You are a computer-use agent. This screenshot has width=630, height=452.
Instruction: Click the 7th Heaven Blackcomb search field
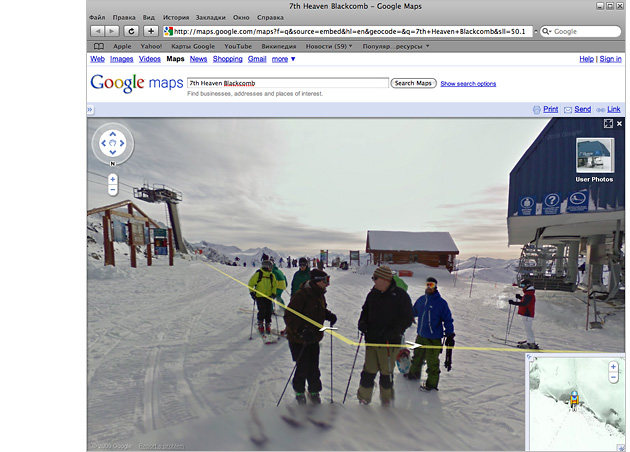coord(287,83)
